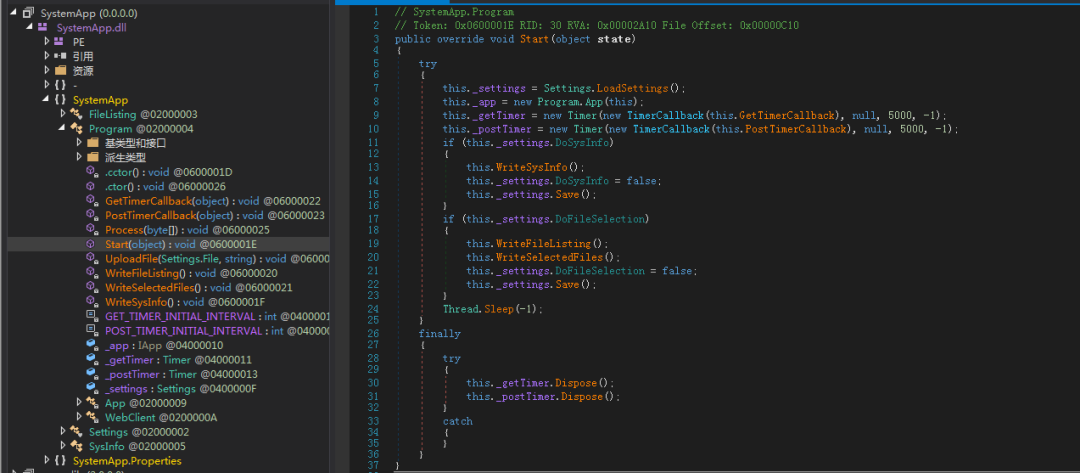1080x473 pixels.
Task: Click the SystemApp.Properties namespace braces icon
Action: (x=60, y=461)
